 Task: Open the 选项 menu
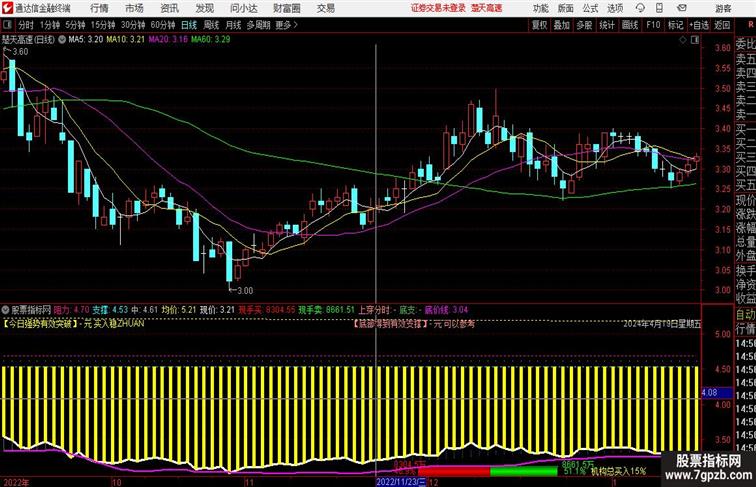click(615, 8)
